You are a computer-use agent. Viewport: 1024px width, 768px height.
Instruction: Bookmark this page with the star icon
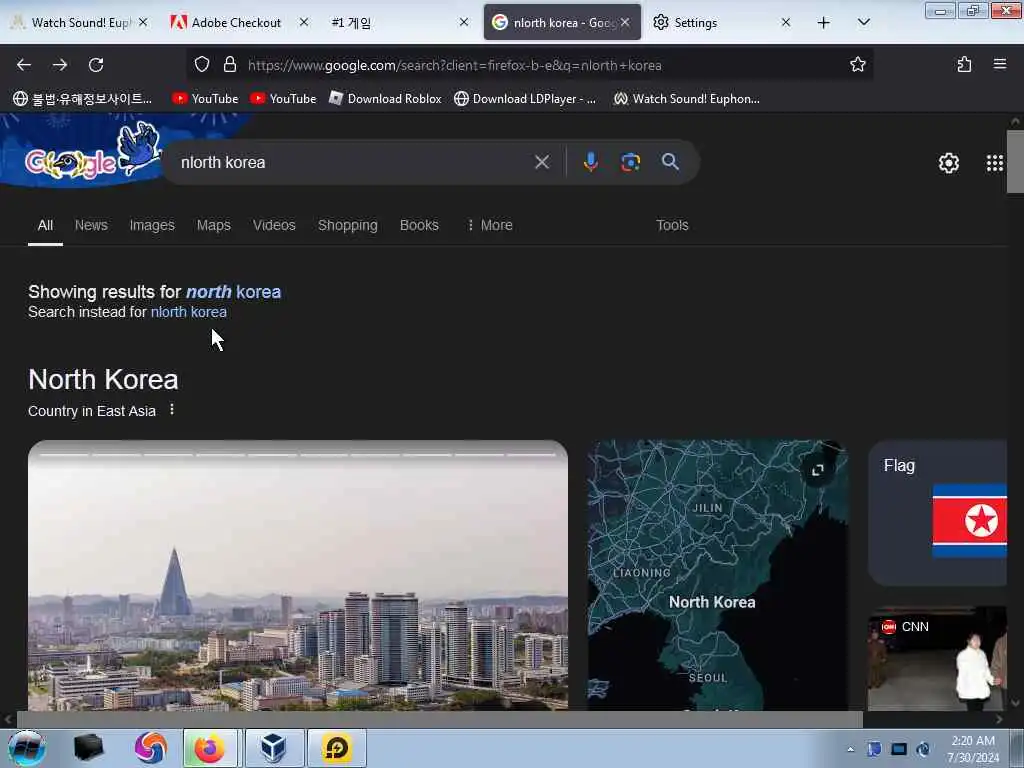(x=857, y=64)
